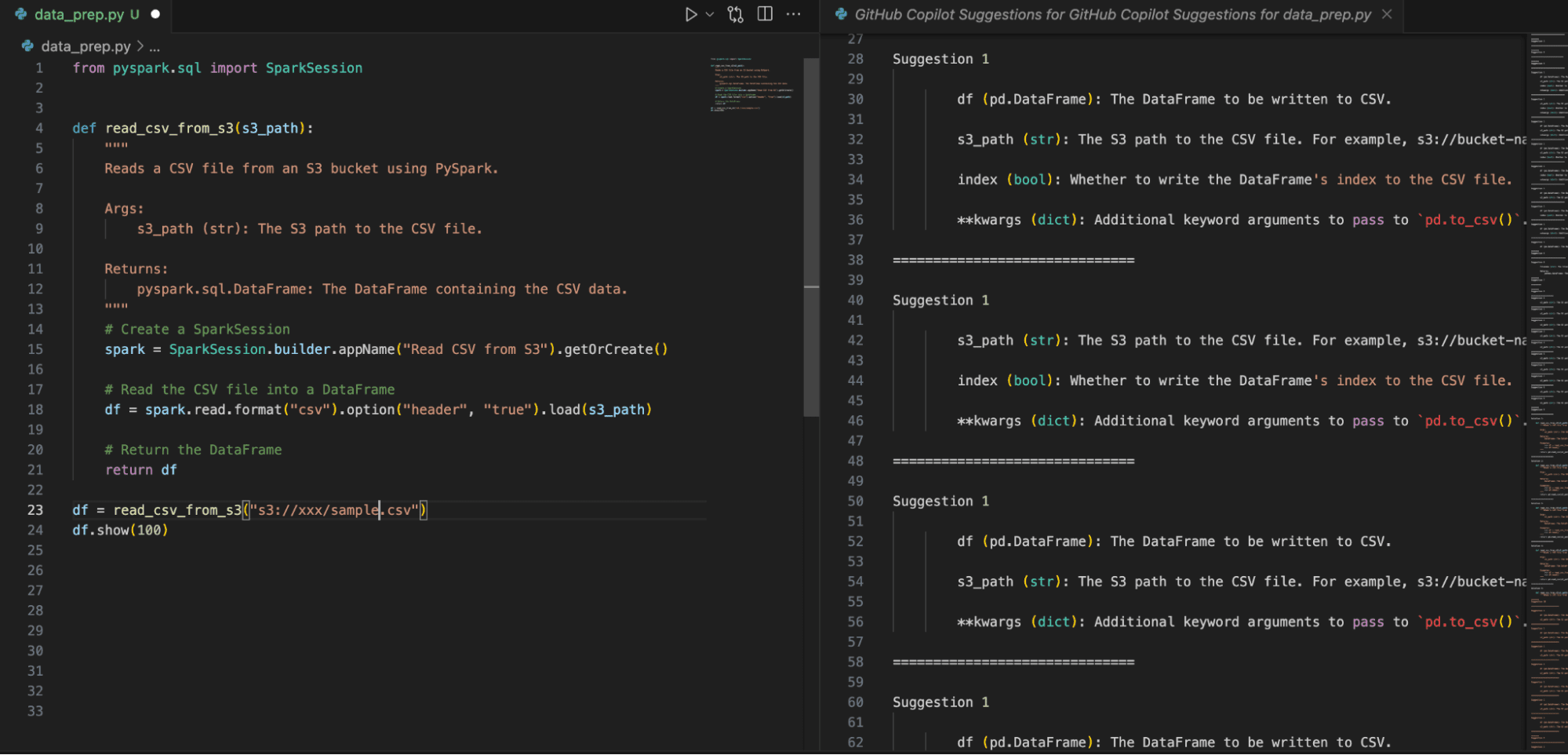Click the unsaved dot on data_prep.py tab
This screenshot has height=755, width=1568.
coord(155,14)
